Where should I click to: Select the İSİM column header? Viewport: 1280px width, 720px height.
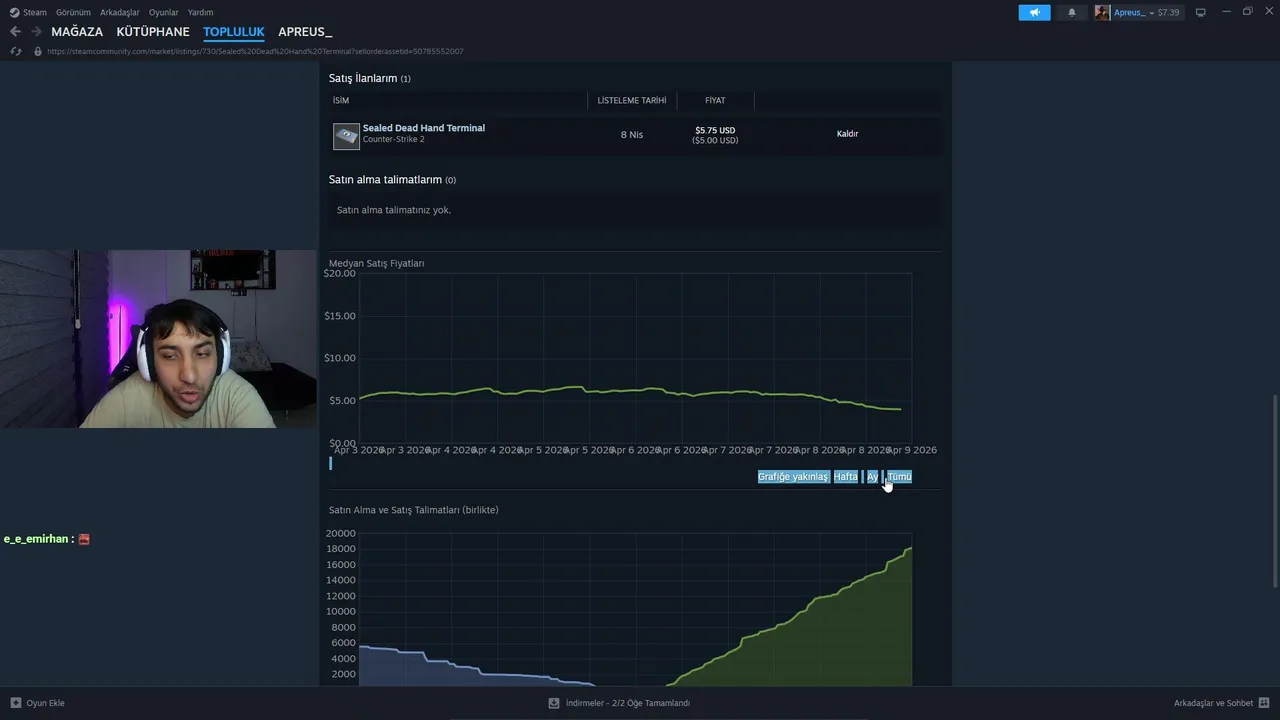[x=341, y=101]
